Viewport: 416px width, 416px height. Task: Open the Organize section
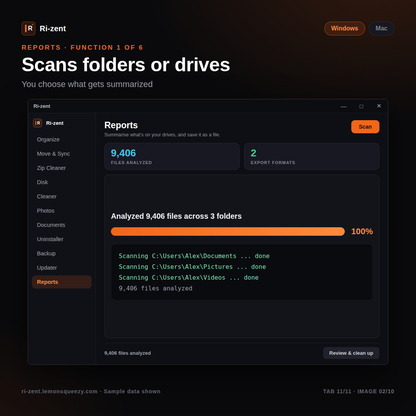click(x=48, y=139)
